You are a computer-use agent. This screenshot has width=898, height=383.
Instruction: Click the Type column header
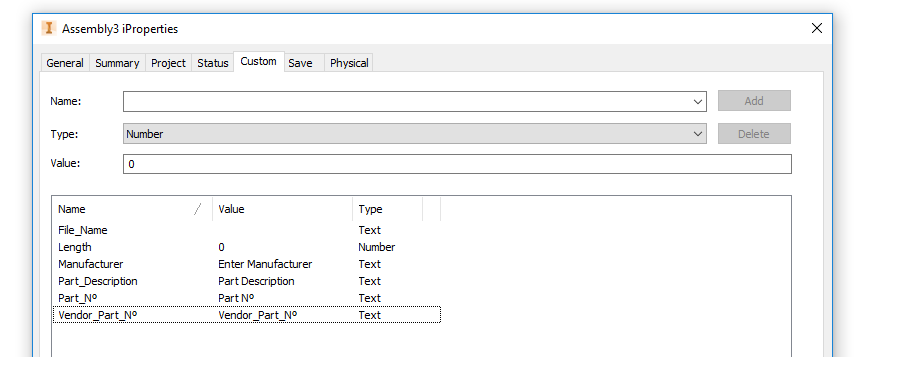coord(387,209)
